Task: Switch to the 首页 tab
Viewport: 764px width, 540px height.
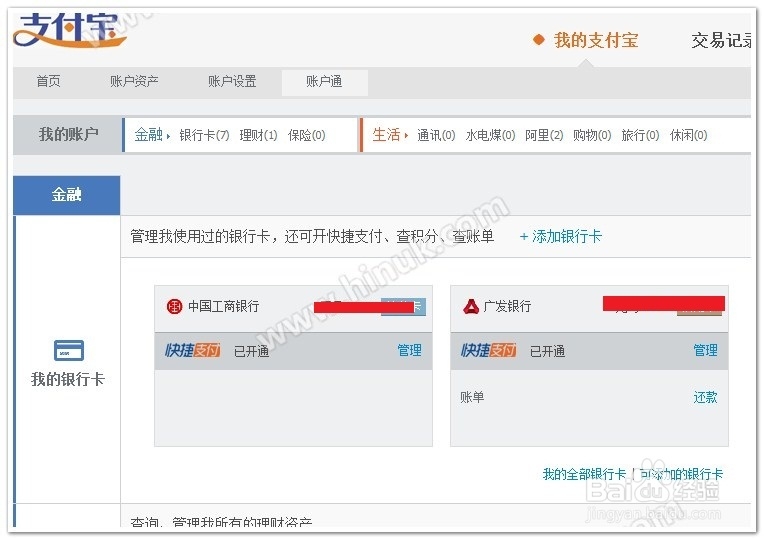Action: 49,81
